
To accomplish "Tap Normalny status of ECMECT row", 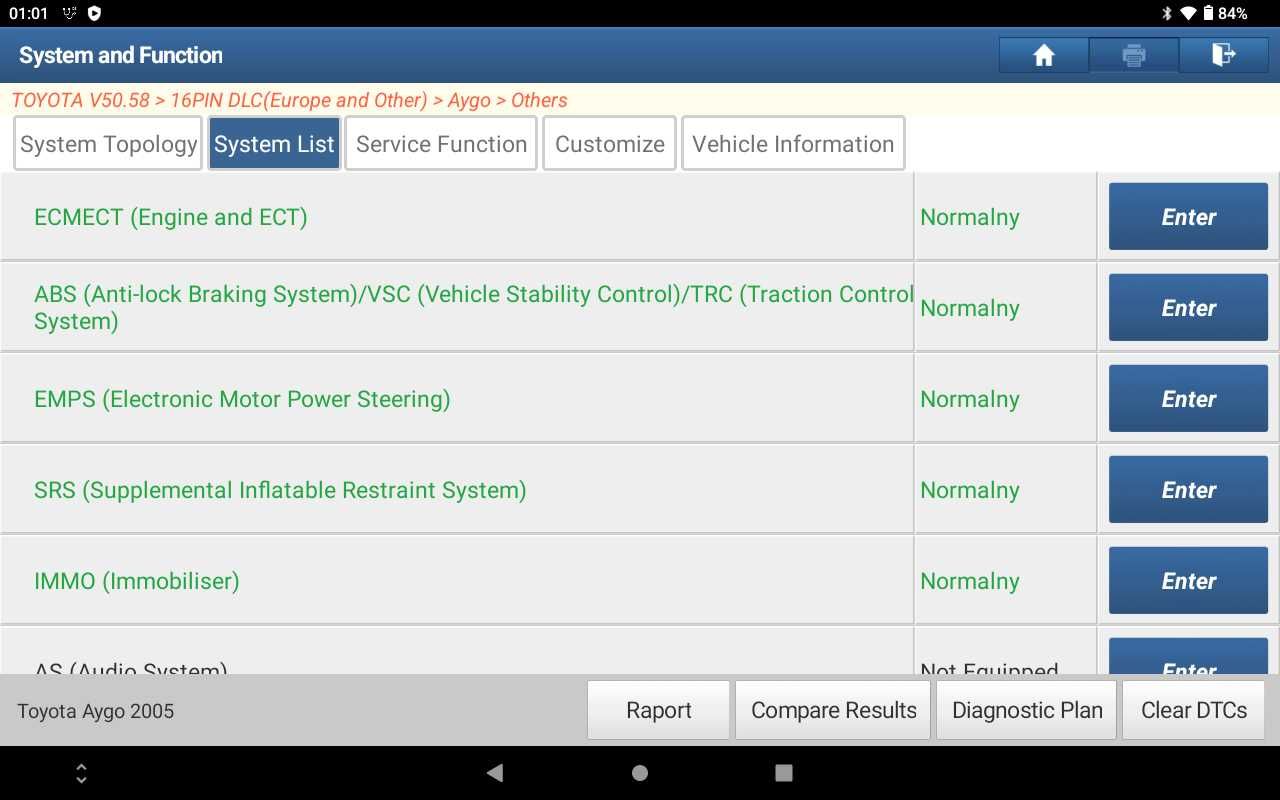I will click(x=970, y=217).
